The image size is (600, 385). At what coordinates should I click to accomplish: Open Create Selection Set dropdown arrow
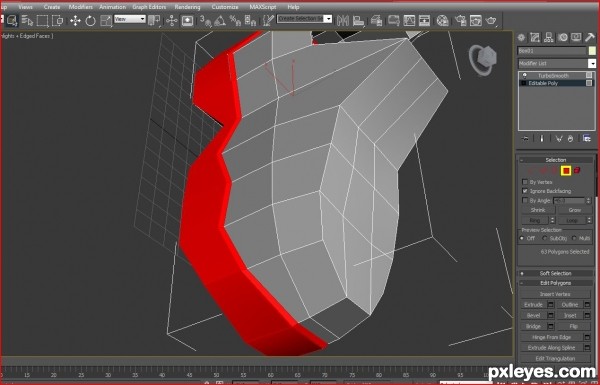328,19
